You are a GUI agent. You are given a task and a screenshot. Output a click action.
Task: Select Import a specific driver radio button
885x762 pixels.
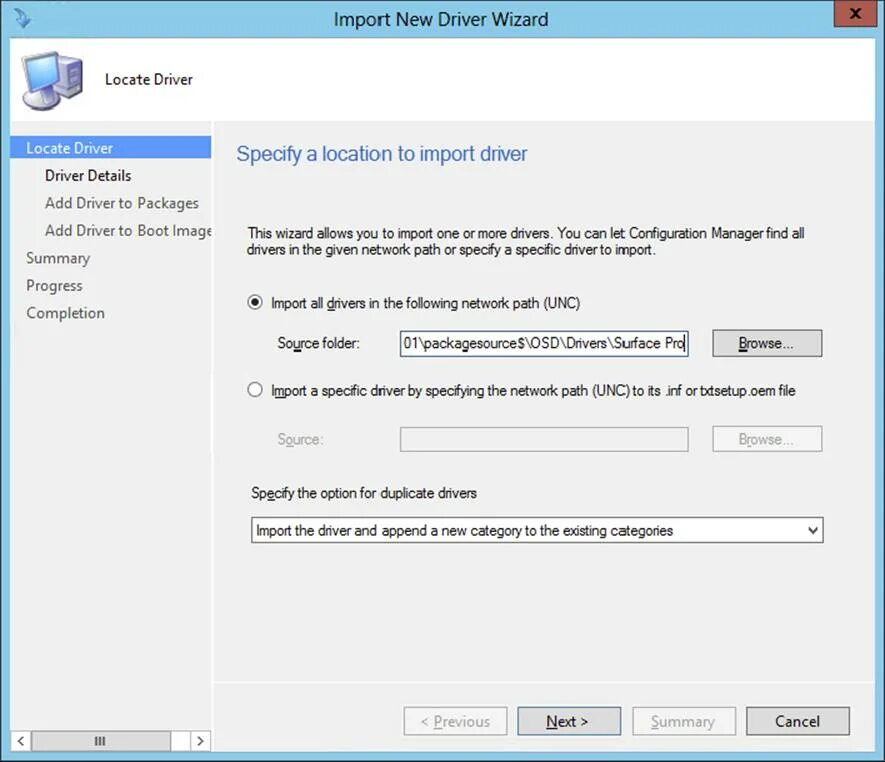point(255,390)
